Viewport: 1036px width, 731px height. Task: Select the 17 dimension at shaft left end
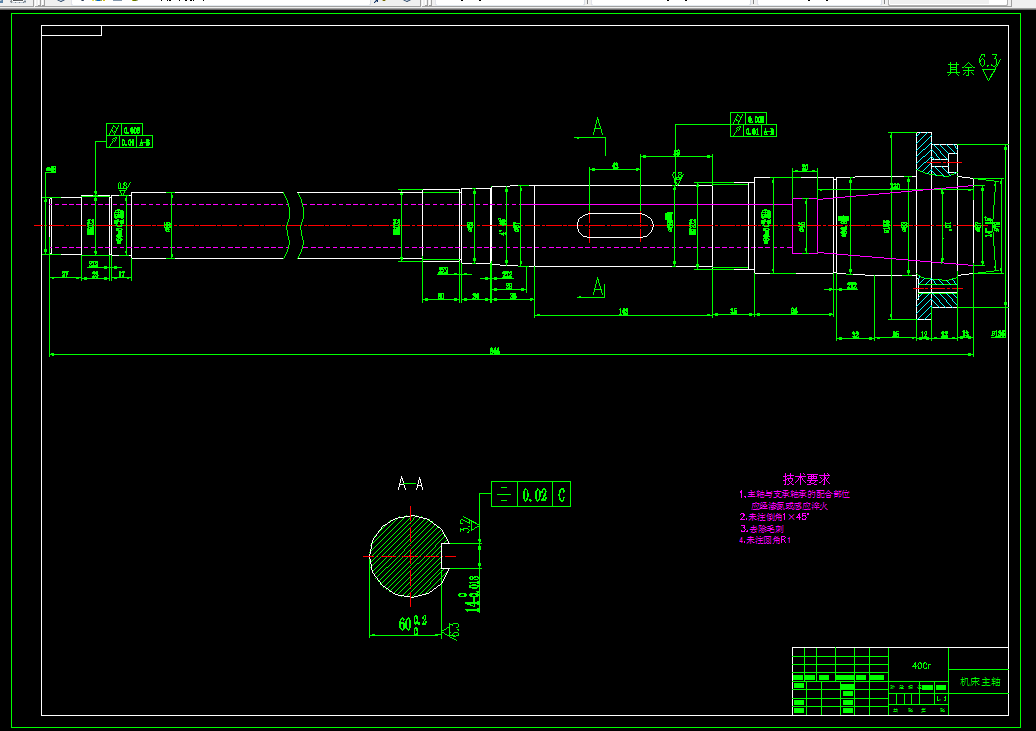(x=122, y=274)
